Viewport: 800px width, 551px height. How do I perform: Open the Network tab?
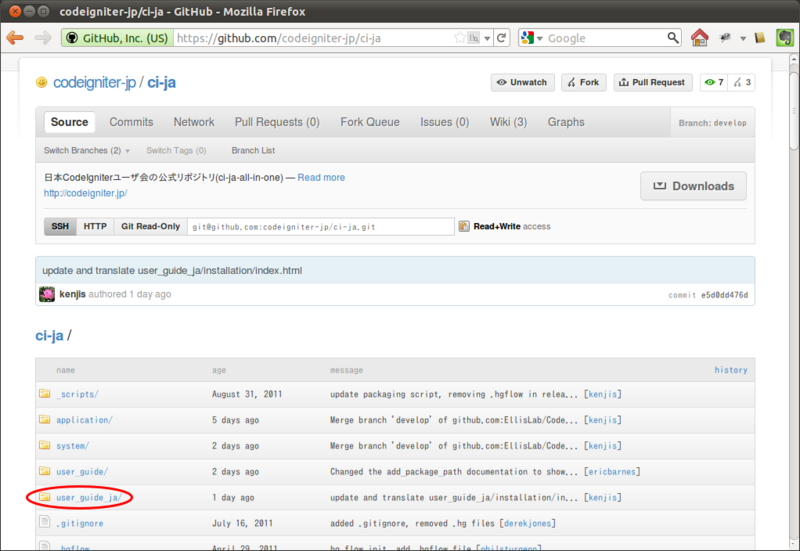pos(194,122)
